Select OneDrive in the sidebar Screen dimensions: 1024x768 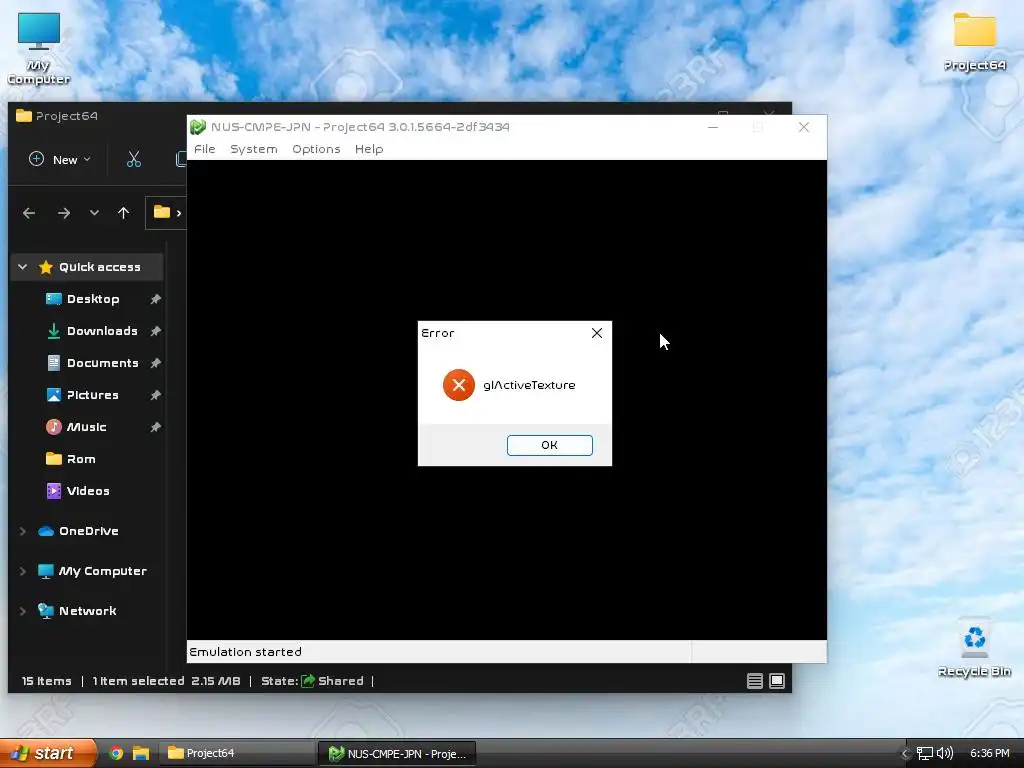[88, 531]
